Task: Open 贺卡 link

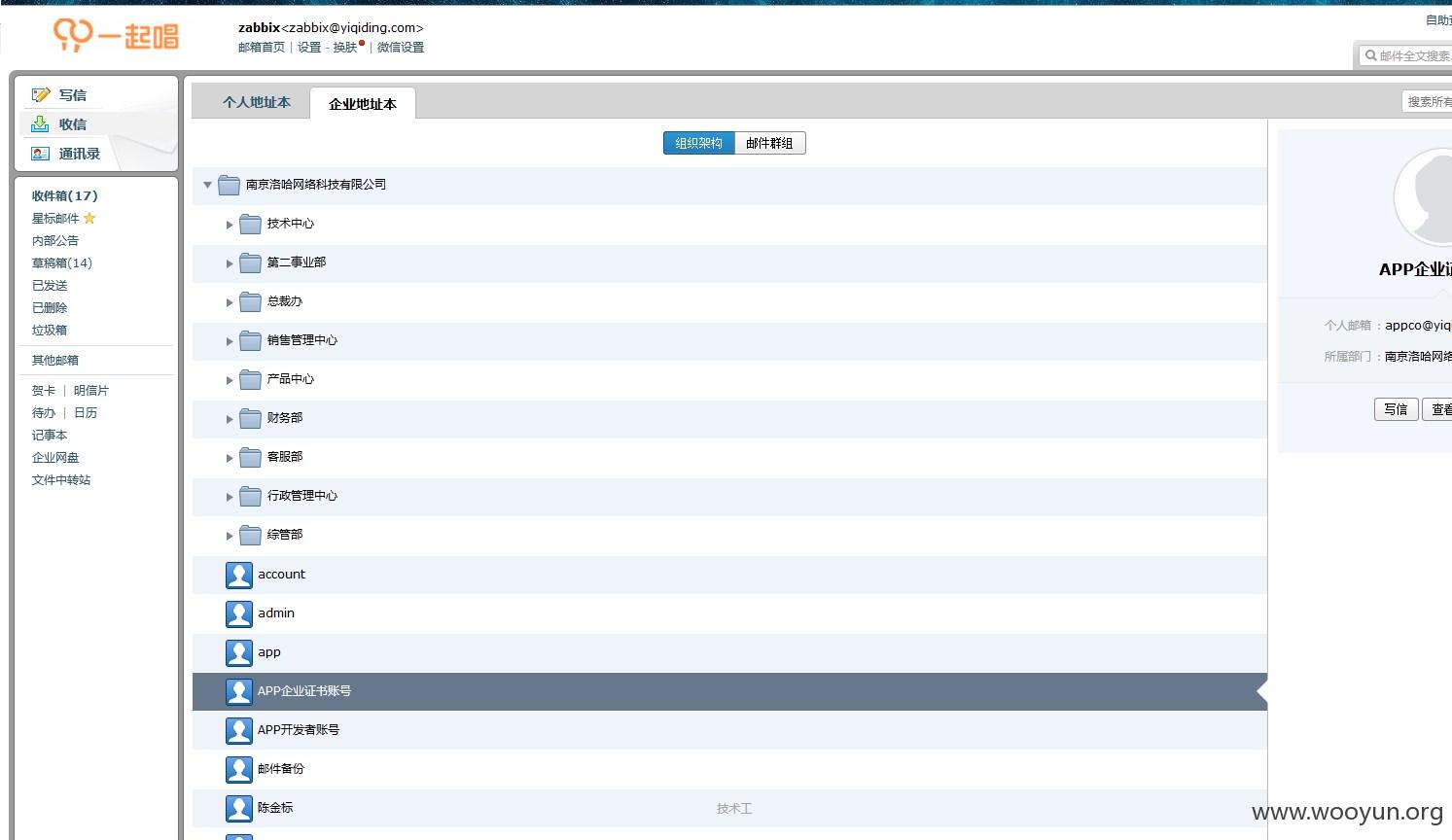Action: [x=44, y=390]
